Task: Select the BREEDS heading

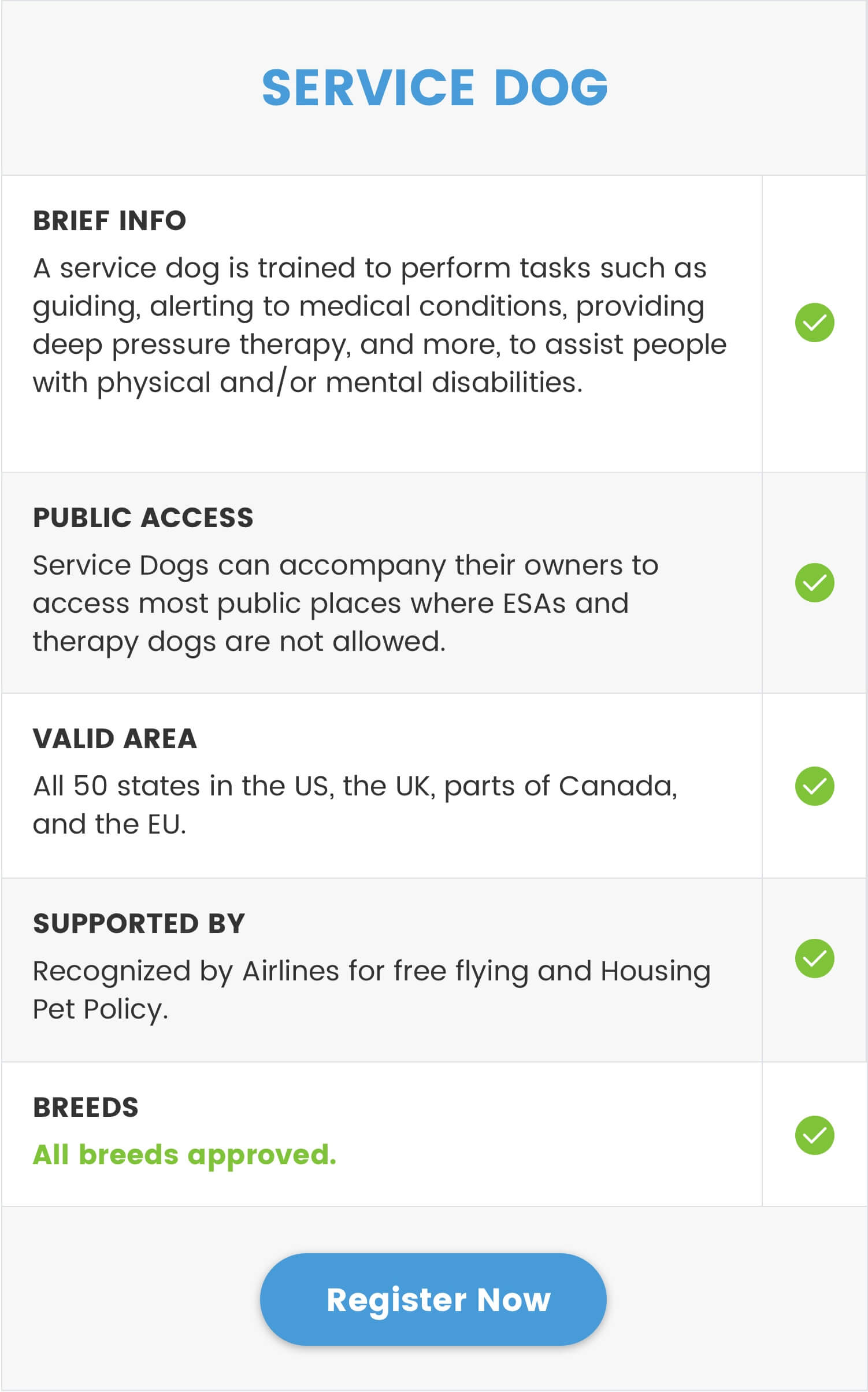Action: 86,1108
